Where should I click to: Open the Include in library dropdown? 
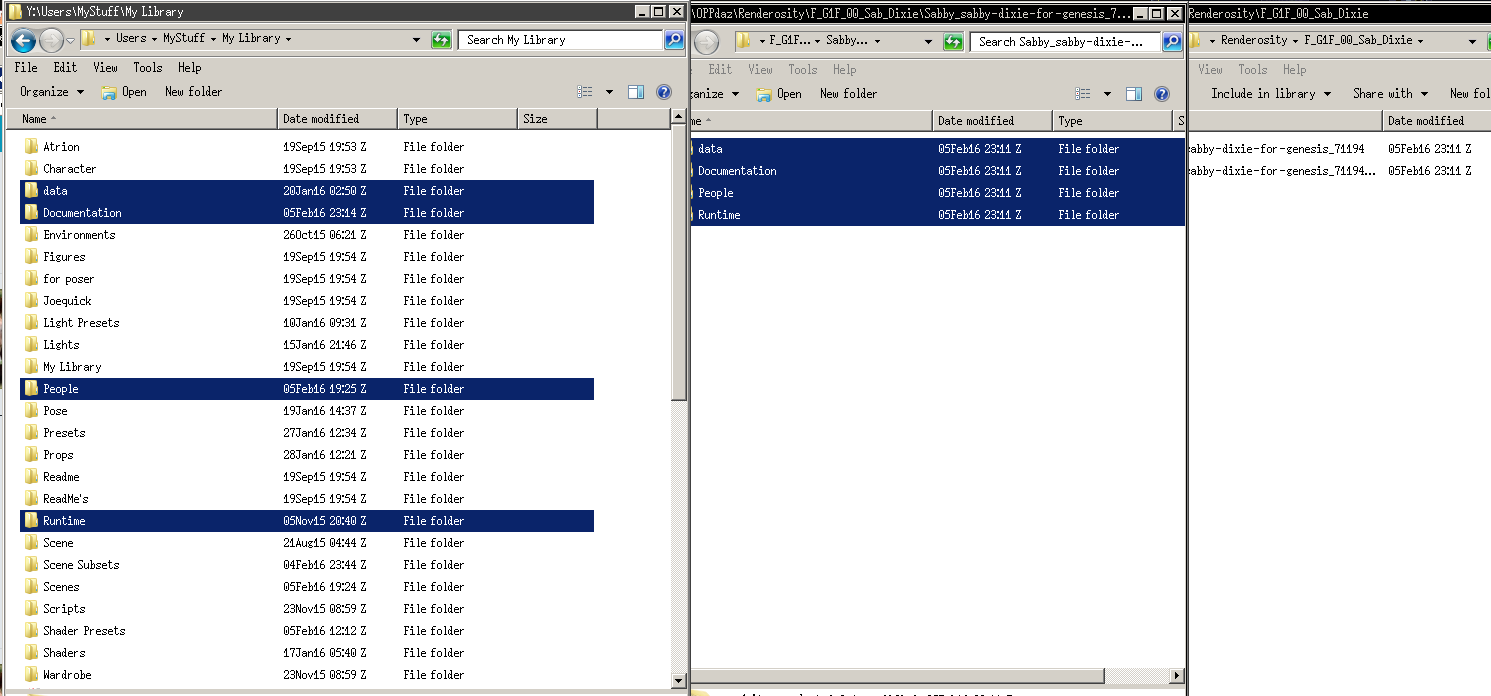1271,94
